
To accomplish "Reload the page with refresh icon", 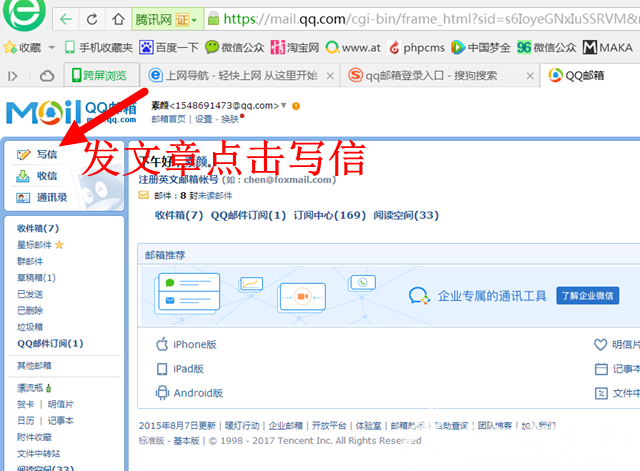I will 92,19.
